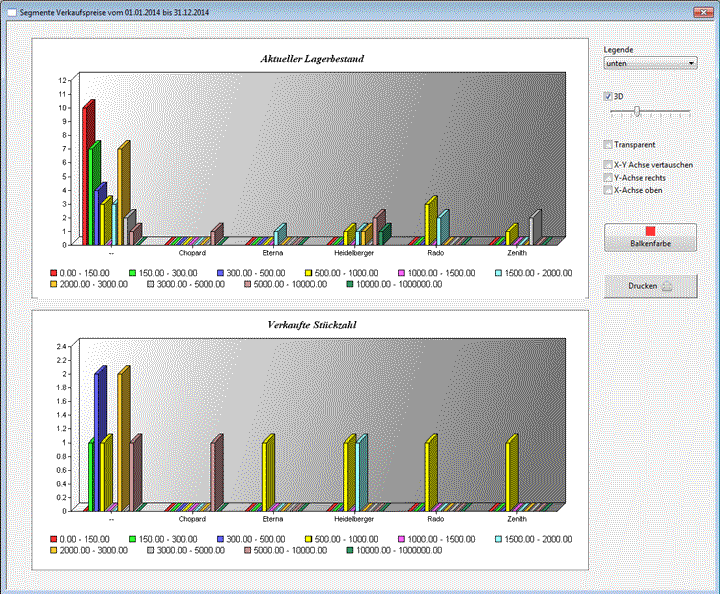Enable Y-Achse rechts checkbox
The image size is (720, 594).
point(608,178)
